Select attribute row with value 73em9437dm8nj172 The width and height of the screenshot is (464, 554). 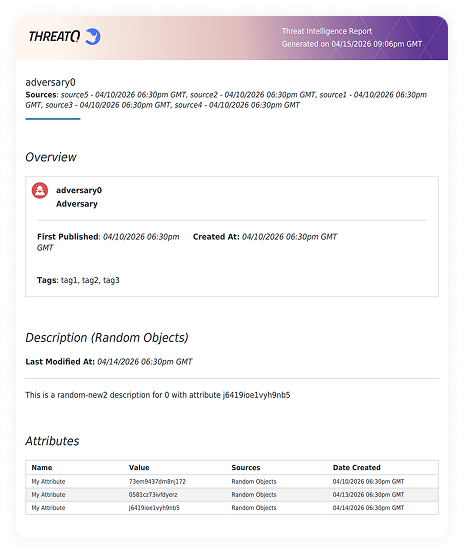tap(232, 482)
